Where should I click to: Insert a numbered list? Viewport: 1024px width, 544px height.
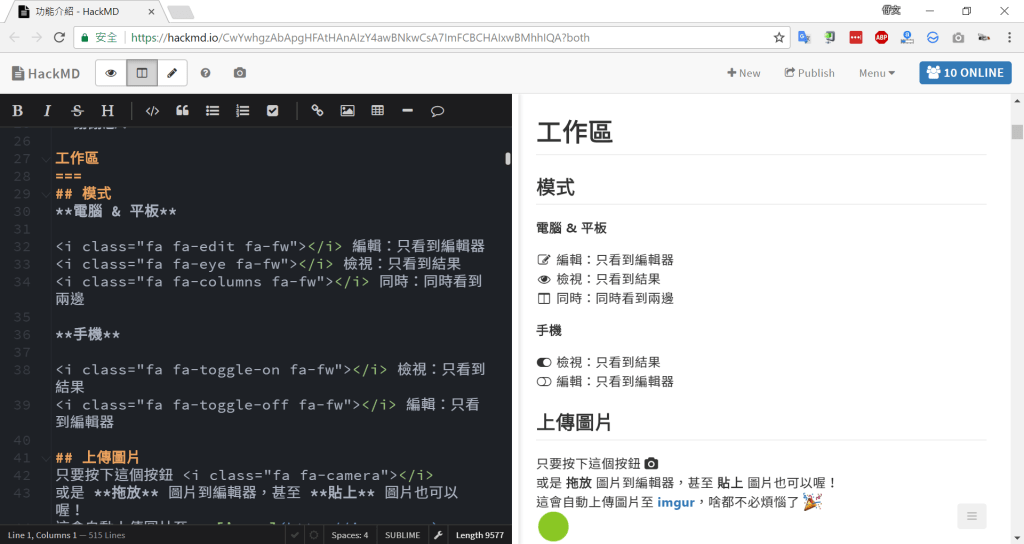(242, 111)
